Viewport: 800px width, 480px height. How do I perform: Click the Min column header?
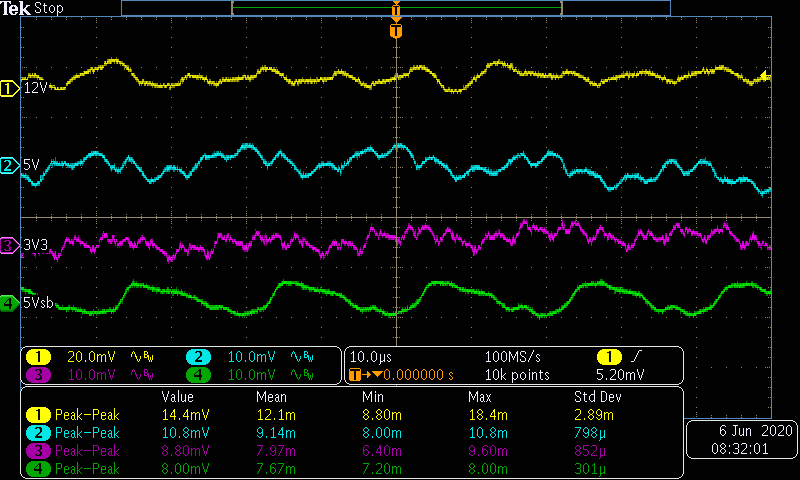click(372, 397)
